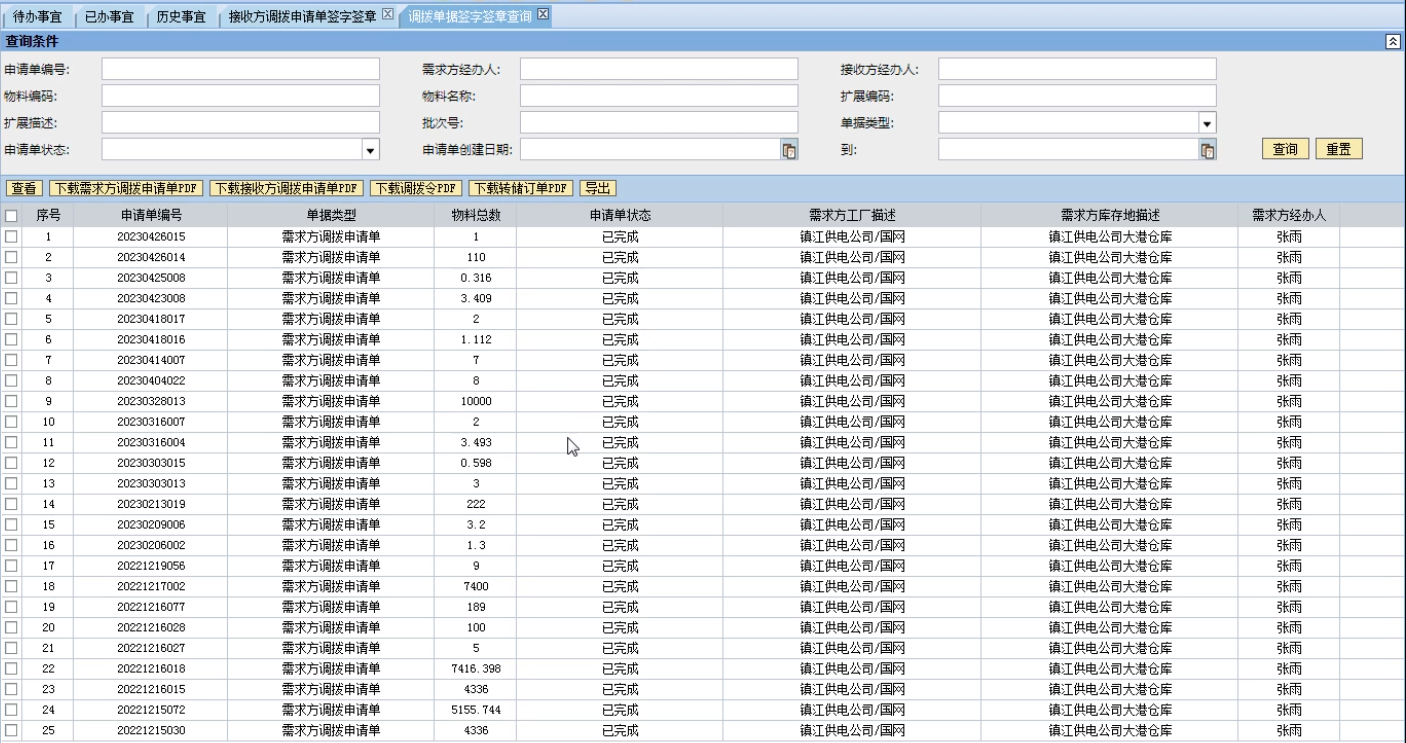Screen dimensions: 1406x743
Task: Select checkbox for row 9 (20230328013)
Action: pyautogui.click(x=12, y=401)
